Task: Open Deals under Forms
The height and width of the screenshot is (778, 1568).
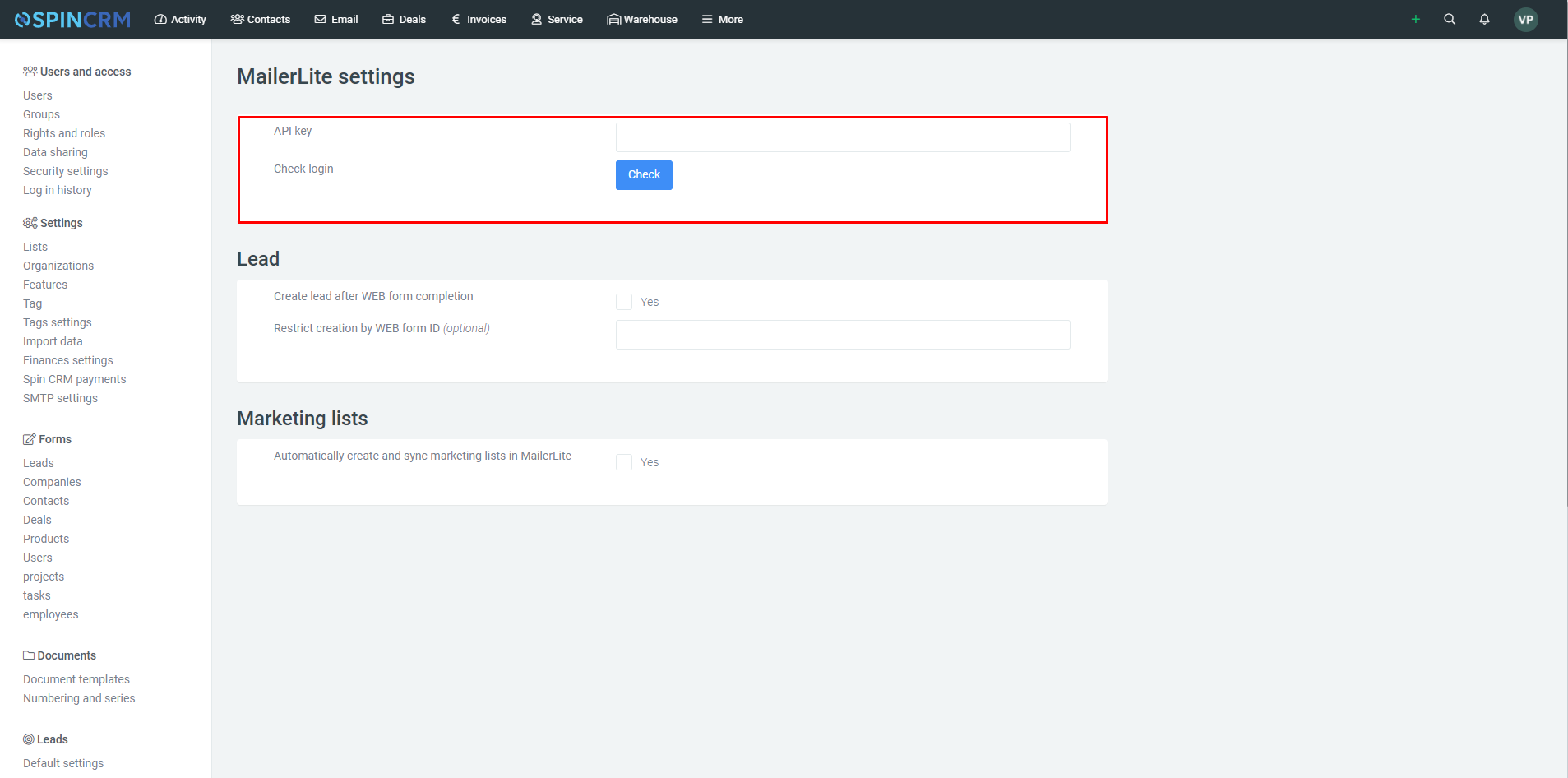Action: point(37,520)
